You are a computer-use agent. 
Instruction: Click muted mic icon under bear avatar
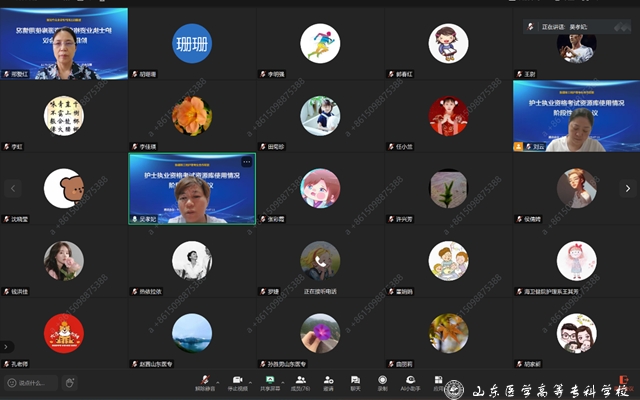click(7, 219)
